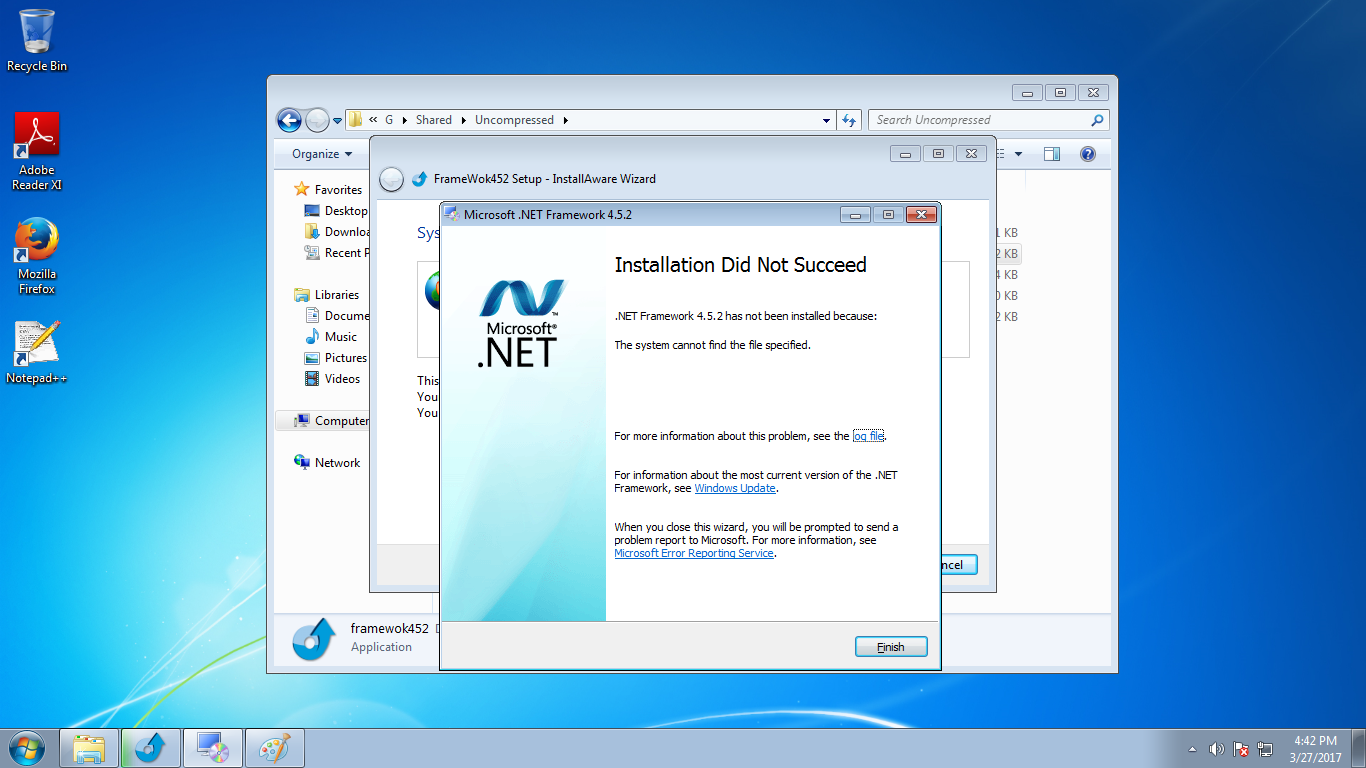Expand the arrow after Shared breadcrumb
The height and width of the screenshot is (768, 1366).
click(463, 120)
